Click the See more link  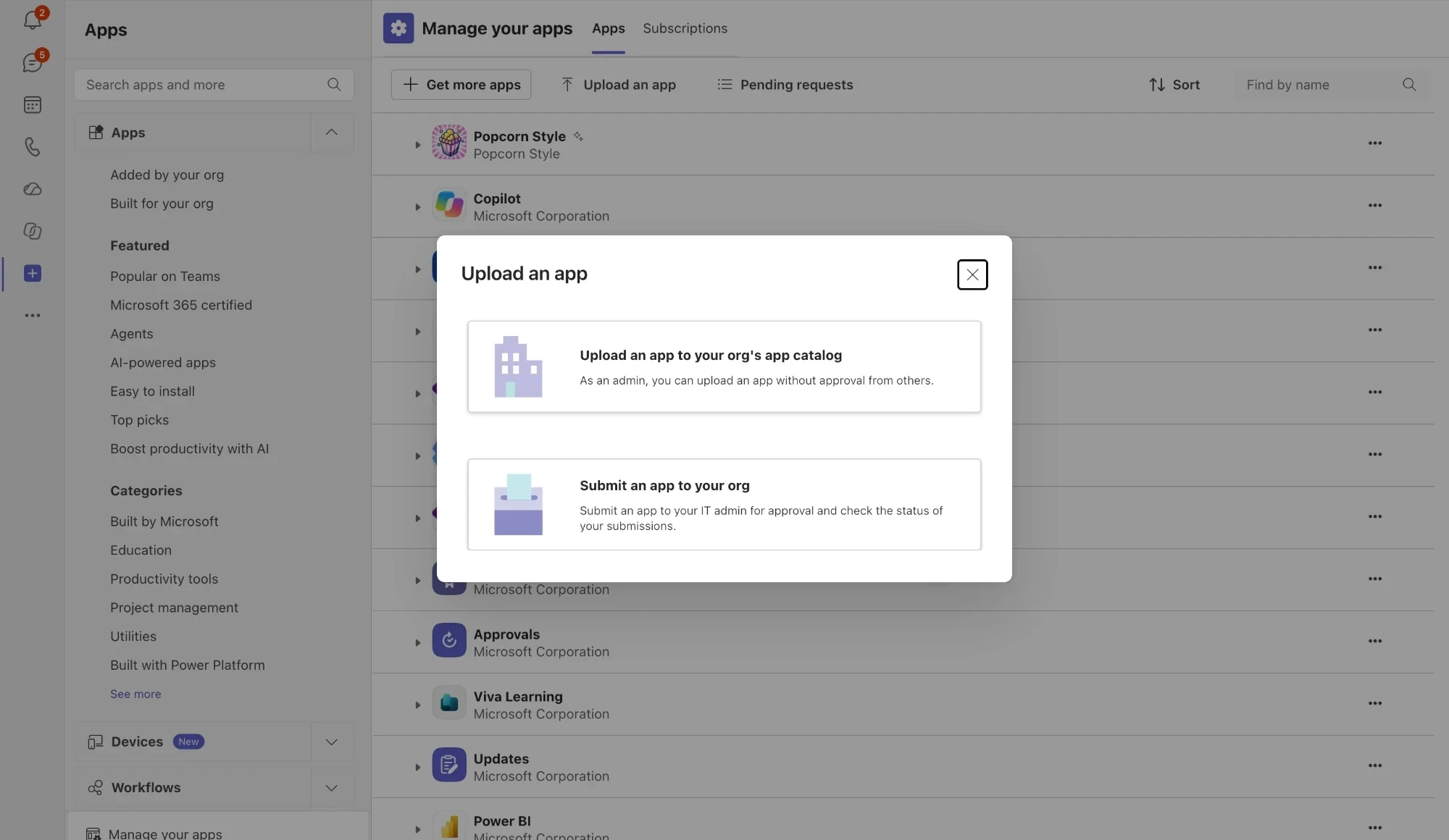135,694
